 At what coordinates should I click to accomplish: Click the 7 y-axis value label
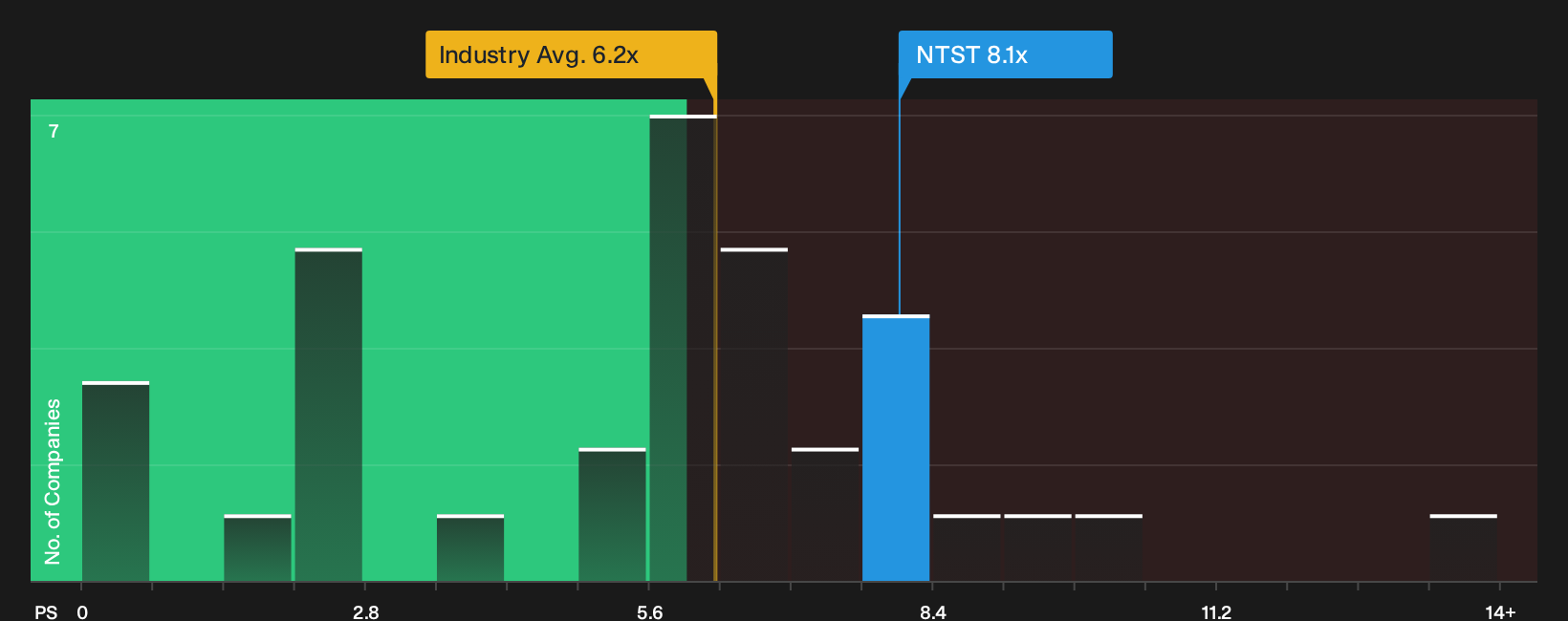pyautogui.click(x=54, y=131)
